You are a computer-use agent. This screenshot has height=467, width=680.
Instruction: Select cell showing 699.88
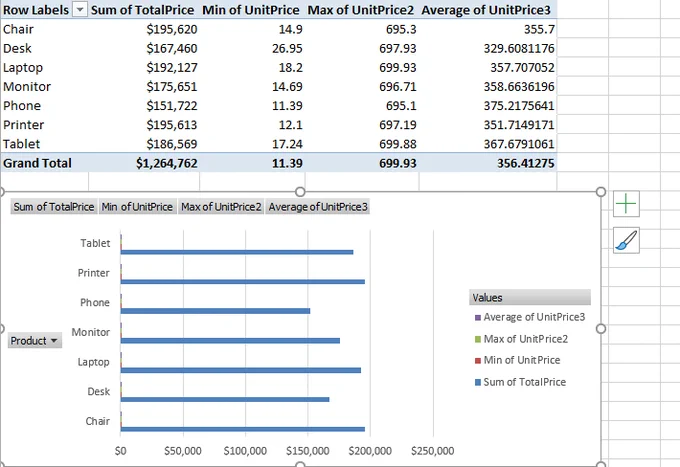pos(362,144)
